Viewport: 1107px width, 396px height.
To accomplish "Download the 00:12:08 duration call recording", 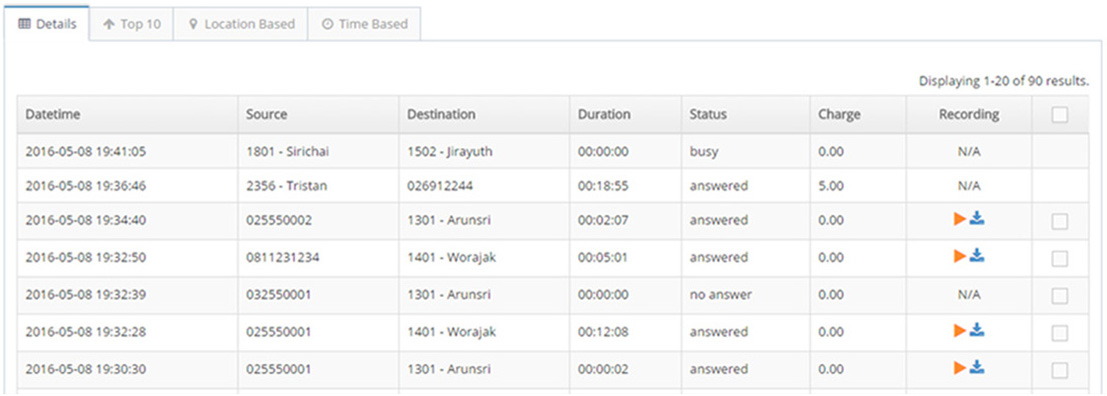I will coord(977,330).
